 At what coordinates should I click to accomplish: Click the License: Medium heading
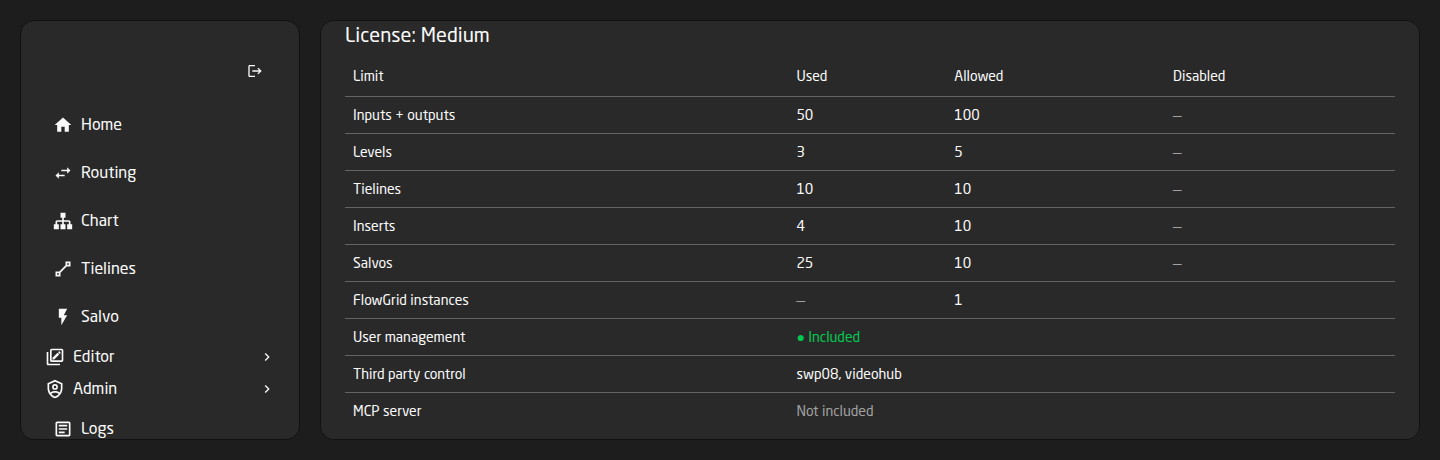coord(417,35)
